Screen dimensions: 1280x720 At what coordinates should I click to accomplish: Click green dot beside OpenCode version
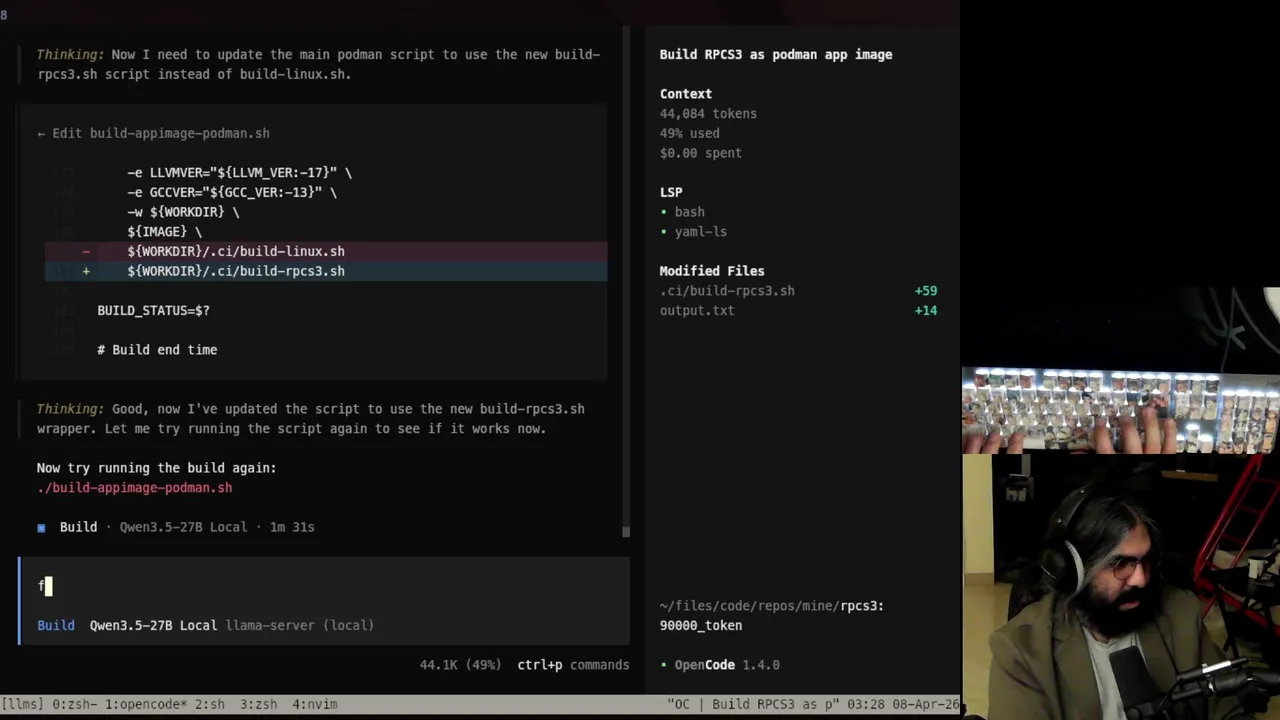coord(663,665)
